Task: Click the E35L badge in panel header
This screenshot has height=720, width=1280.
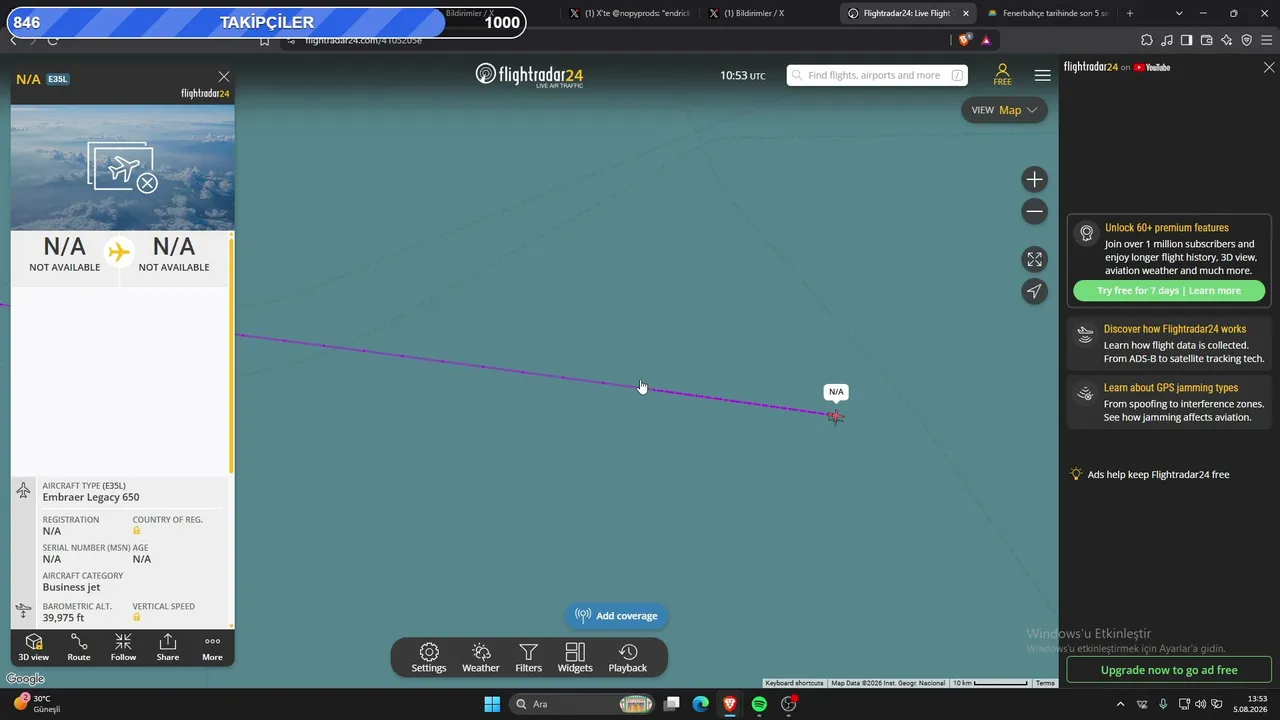Action: coord(58,79)
